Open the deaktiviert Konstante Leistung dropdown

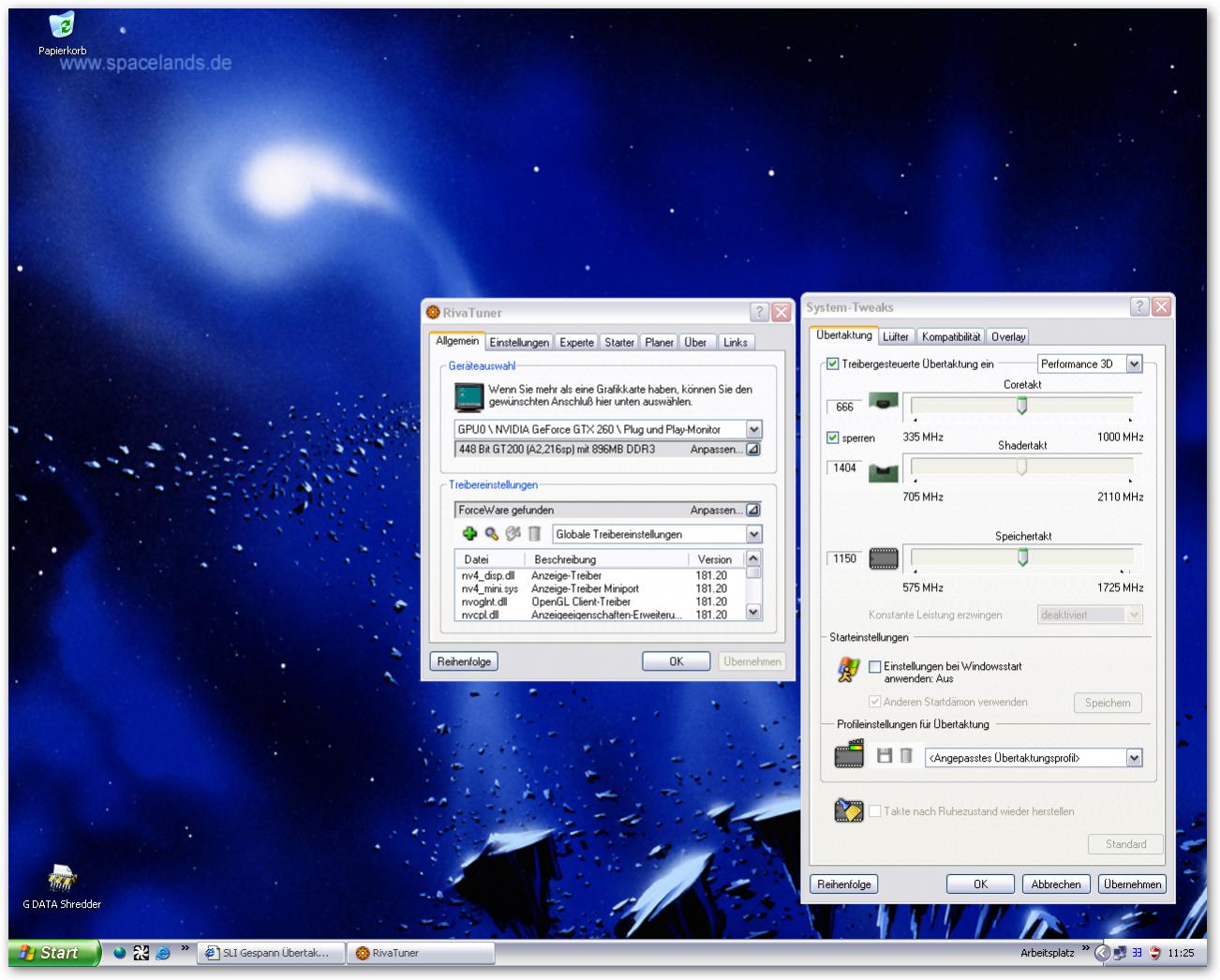coord(1134,615)
